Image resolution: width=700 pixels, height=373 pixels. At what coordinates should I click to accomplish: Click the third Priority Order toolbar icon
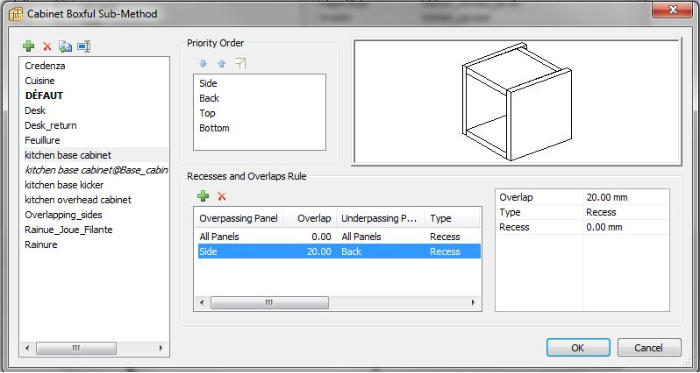pyautogui.click(x=240, y=64)
